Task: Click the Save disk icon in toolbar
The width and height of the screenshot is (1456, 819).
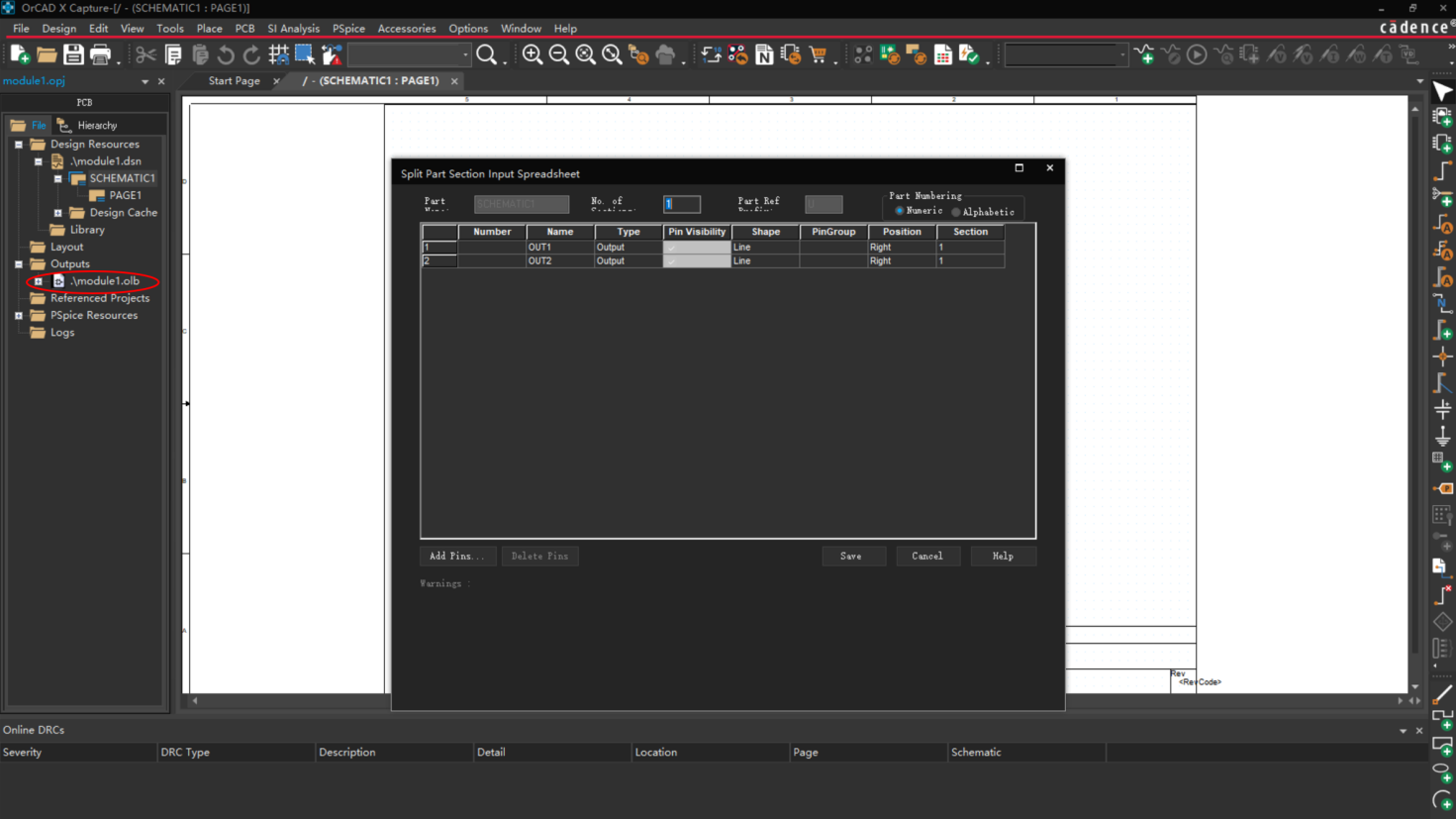Action: pyautogui.click(x=73, y=55)
